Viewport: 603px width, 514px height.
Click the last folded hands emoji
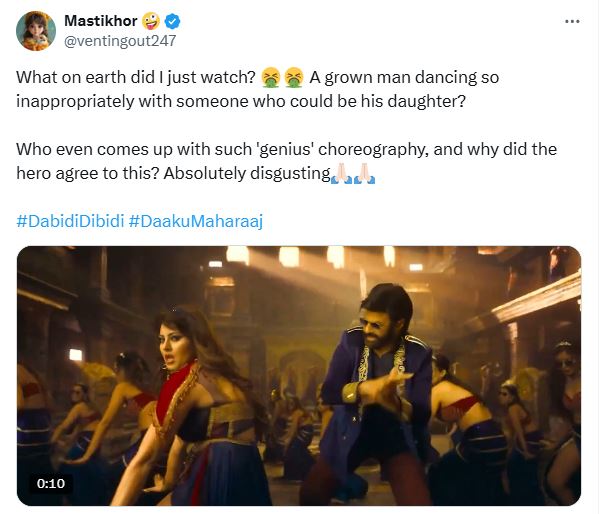pos(365,175)
